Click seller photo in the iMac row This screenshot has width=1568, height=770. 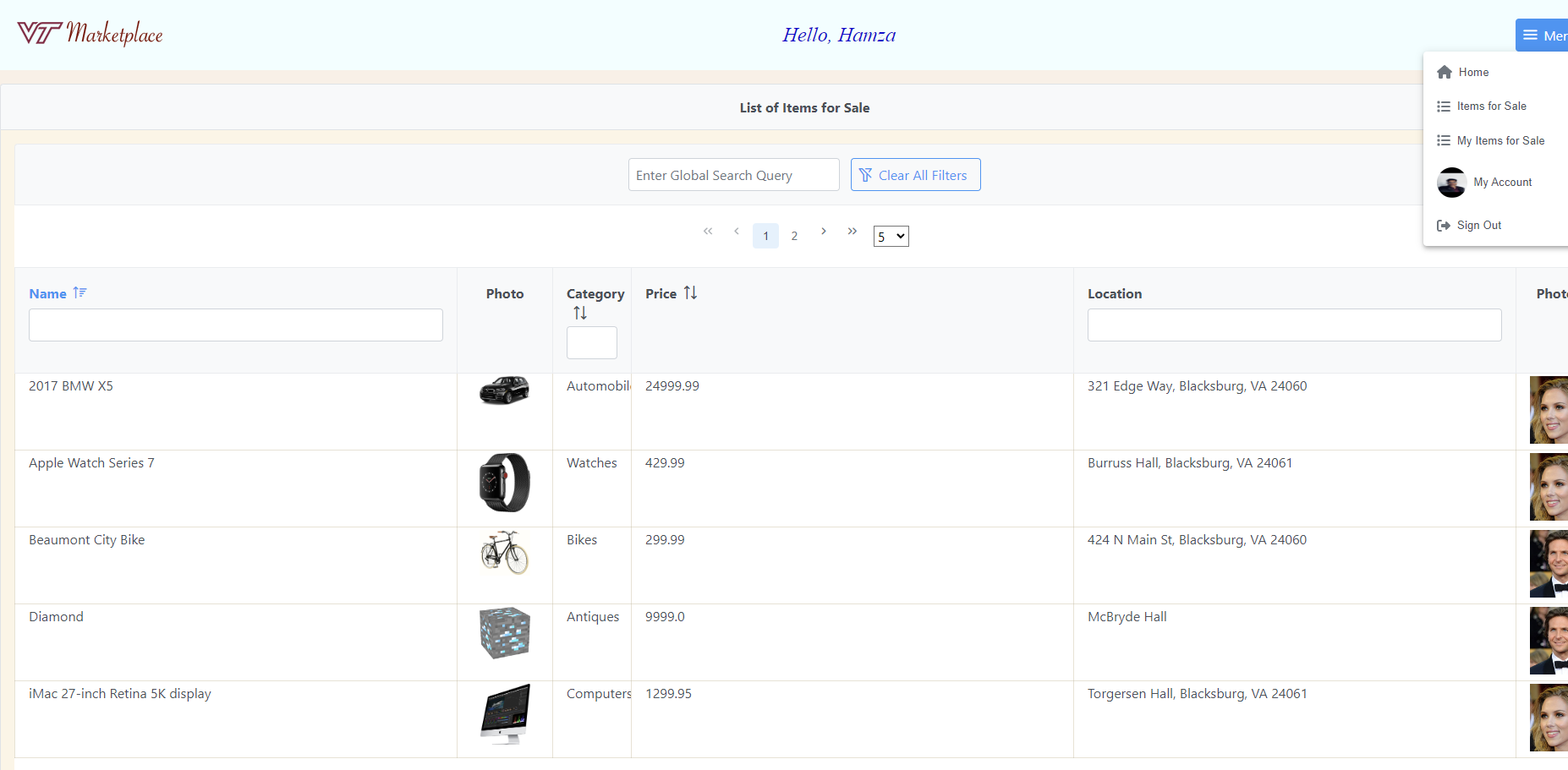point(1549,718)
